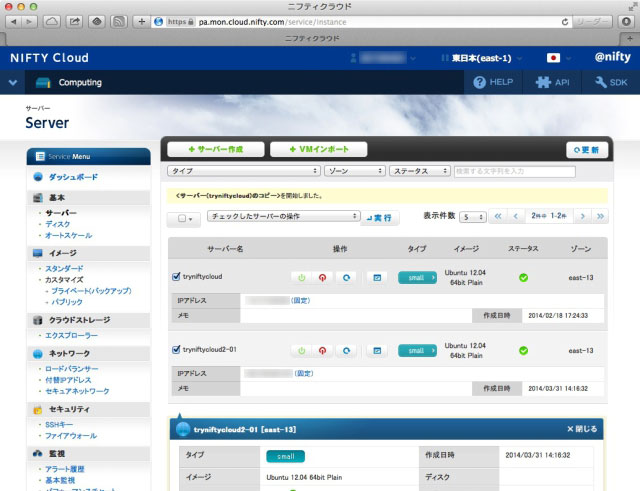
Task: Open the language flag dropdown
Action: click(x=558, y=58)
